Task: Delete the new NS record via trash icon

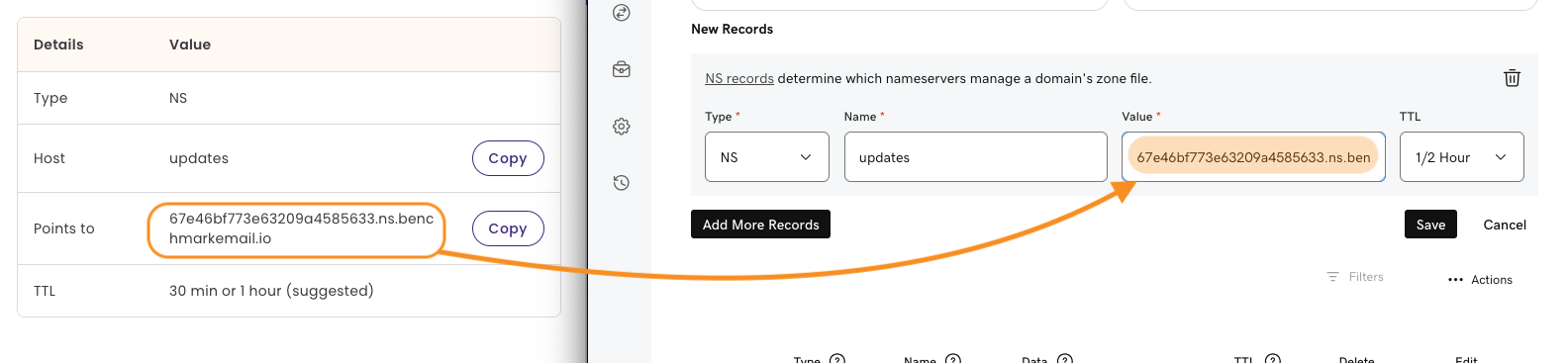Action: (x=1512, y=78)
